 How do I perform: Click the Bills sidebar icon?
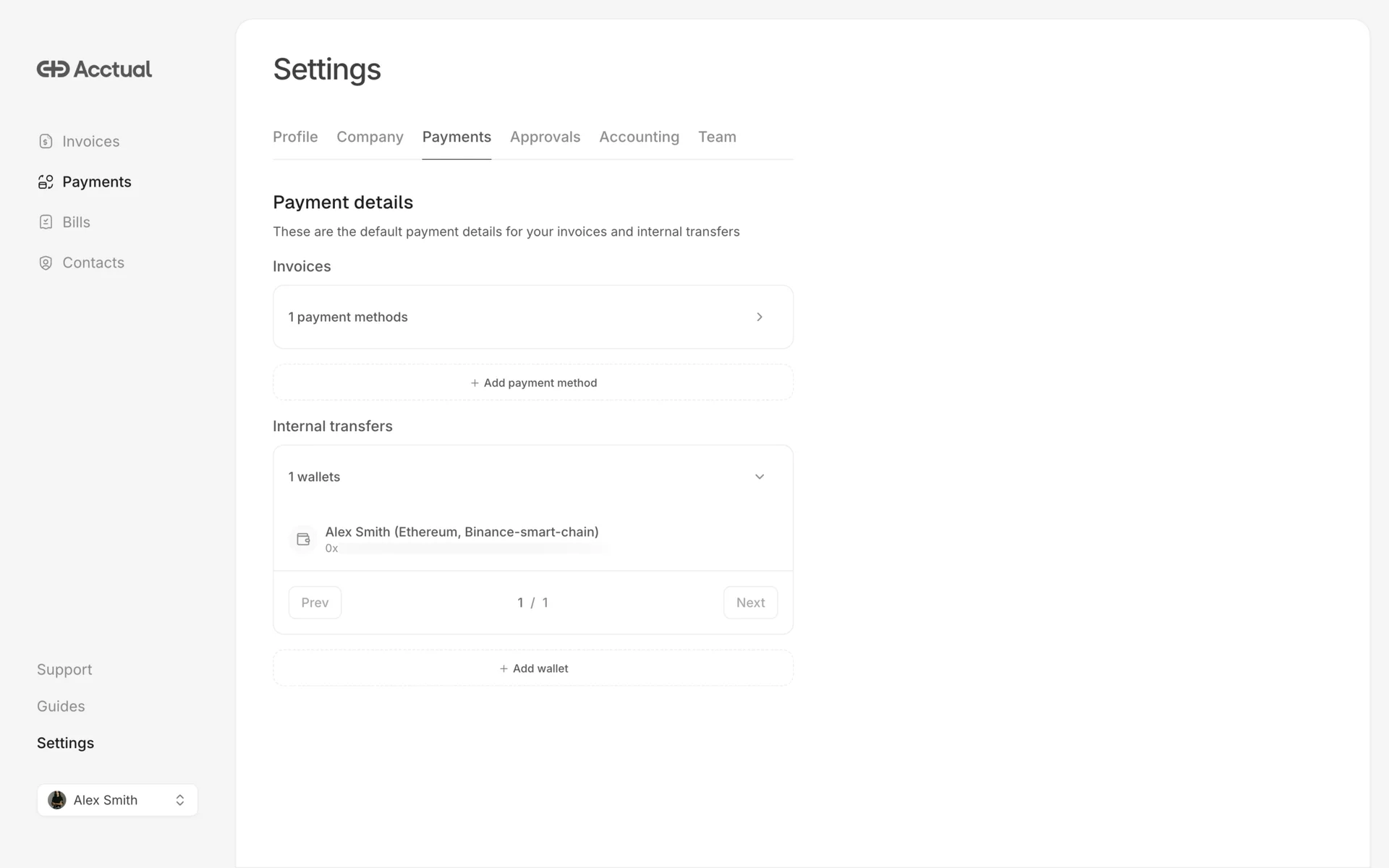(46, 222)
